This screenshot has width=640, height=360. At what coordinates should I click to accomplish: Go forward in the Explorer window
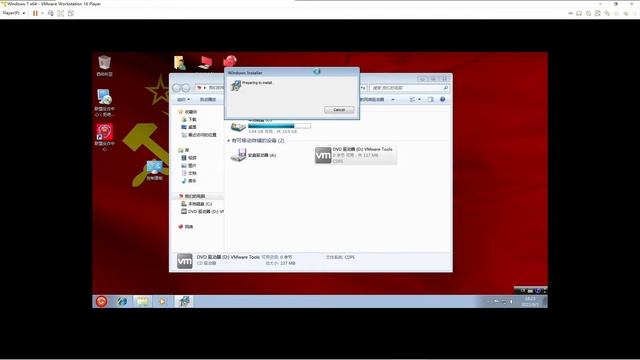click(x=186, y=88)
